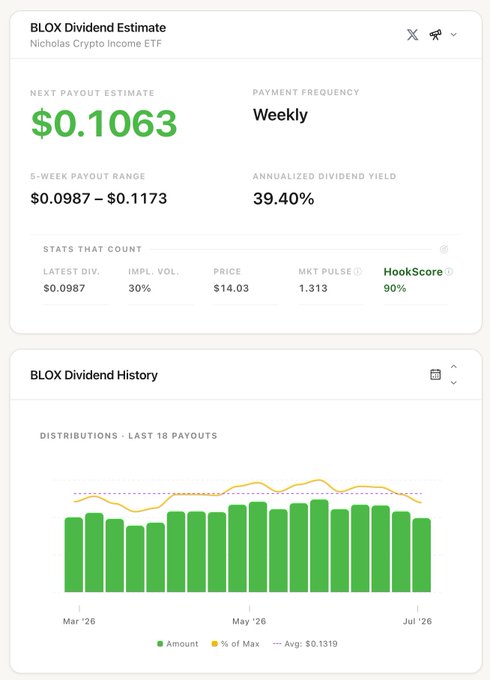Toggle the Amount legend entry
The image size is (490, 680).
tap(178, 644)
